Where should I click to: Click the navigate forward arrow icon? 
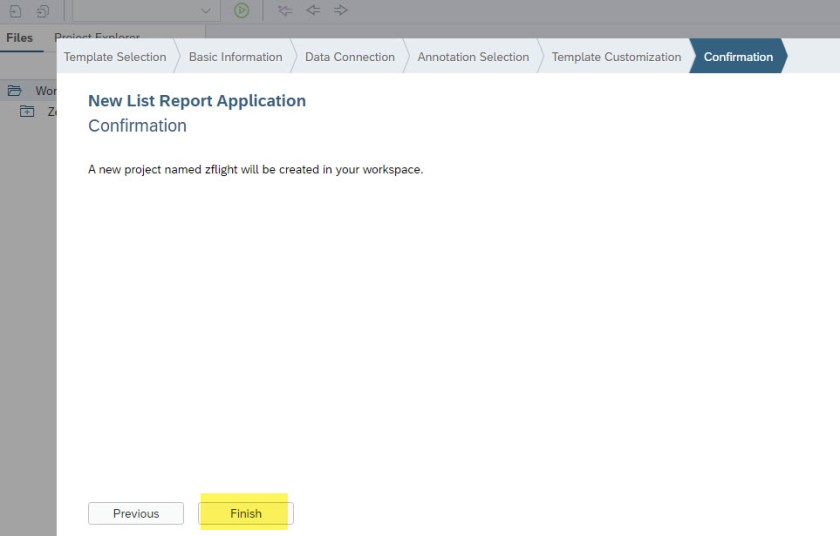(x=341, y=10)
